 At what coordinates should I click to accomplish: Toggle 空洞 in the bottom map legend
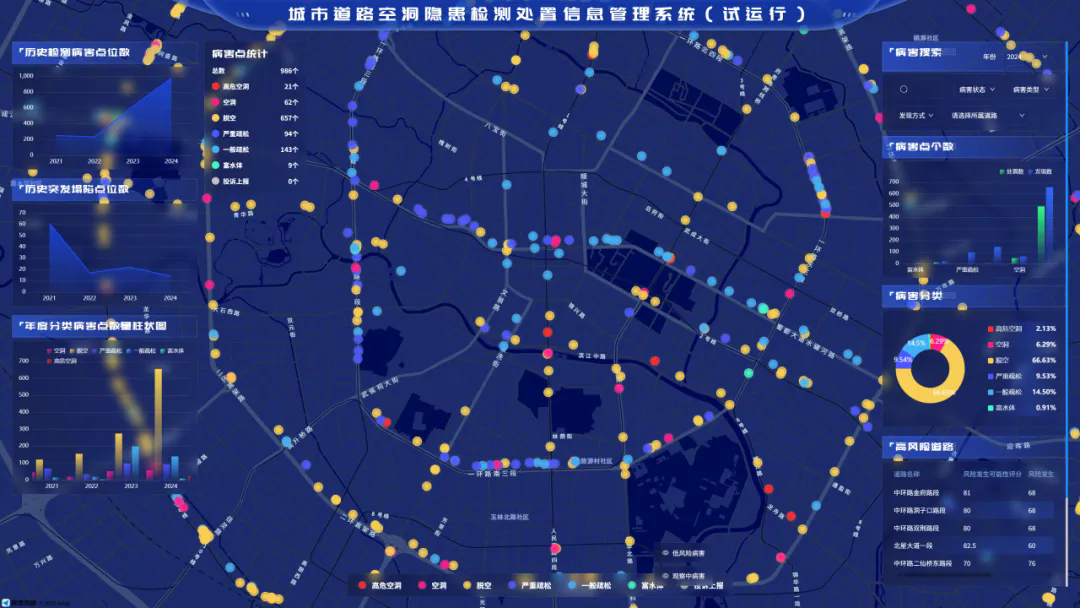(x=433, y=585)
